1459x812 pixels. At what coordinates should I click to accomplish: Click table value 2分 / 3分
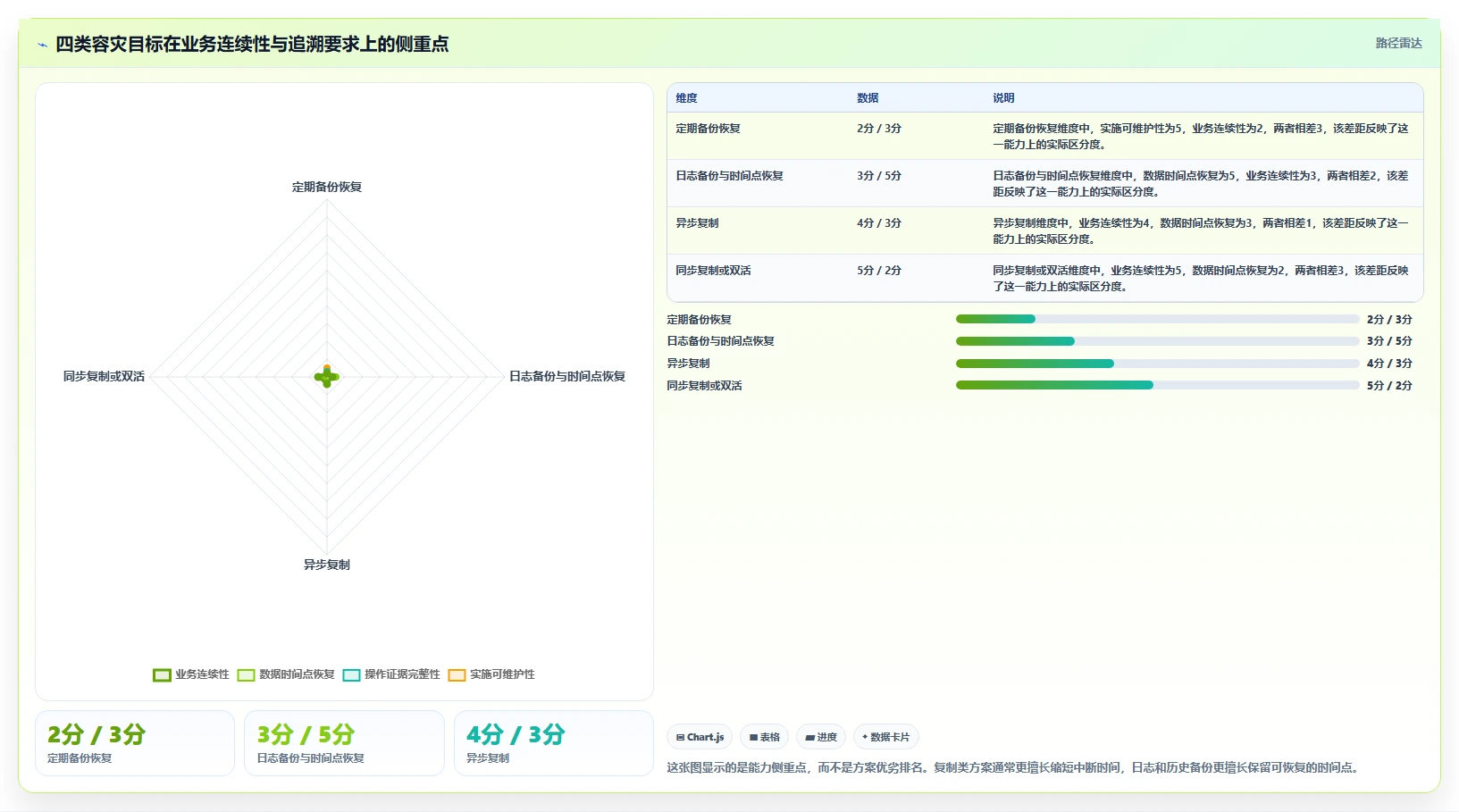[x=879, y=129]
